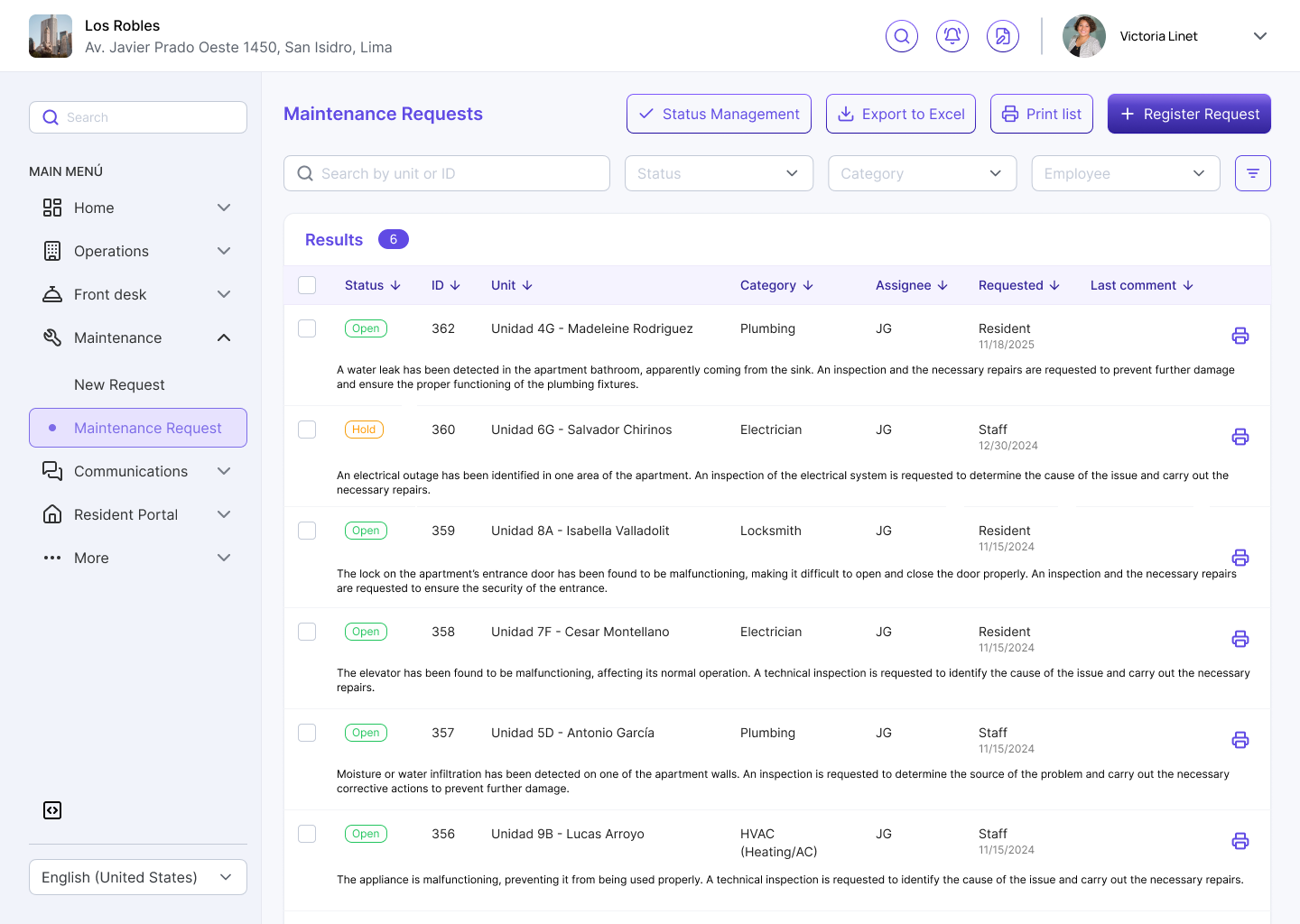Open the Employee filter dropdown
The width and height of the screenshot is (1300, 924).
tap(1126, 173)
